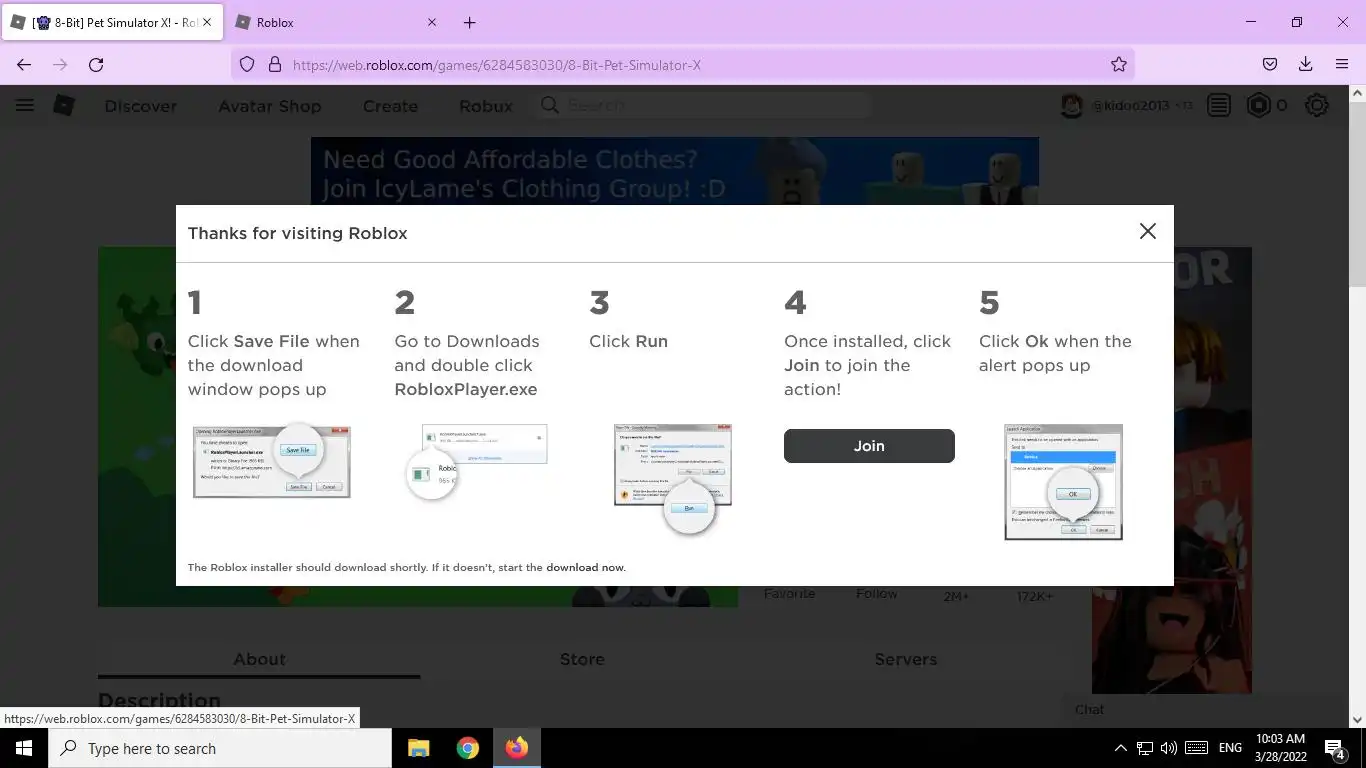Click the ENG language indicator
1366x768 pixels.
[x=1230, y=748]
